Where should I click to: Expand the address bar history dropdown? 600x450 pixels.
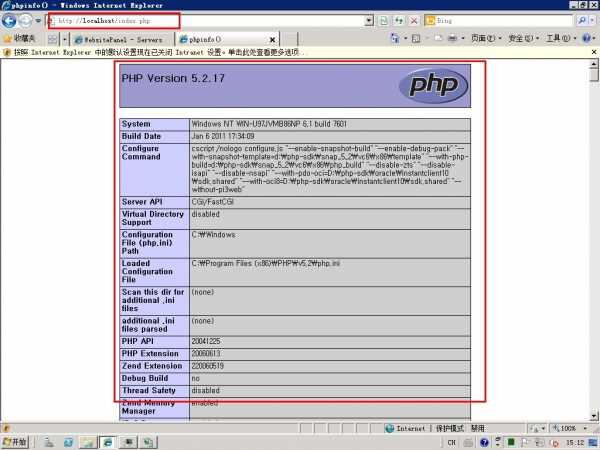[x=369, y=21]
